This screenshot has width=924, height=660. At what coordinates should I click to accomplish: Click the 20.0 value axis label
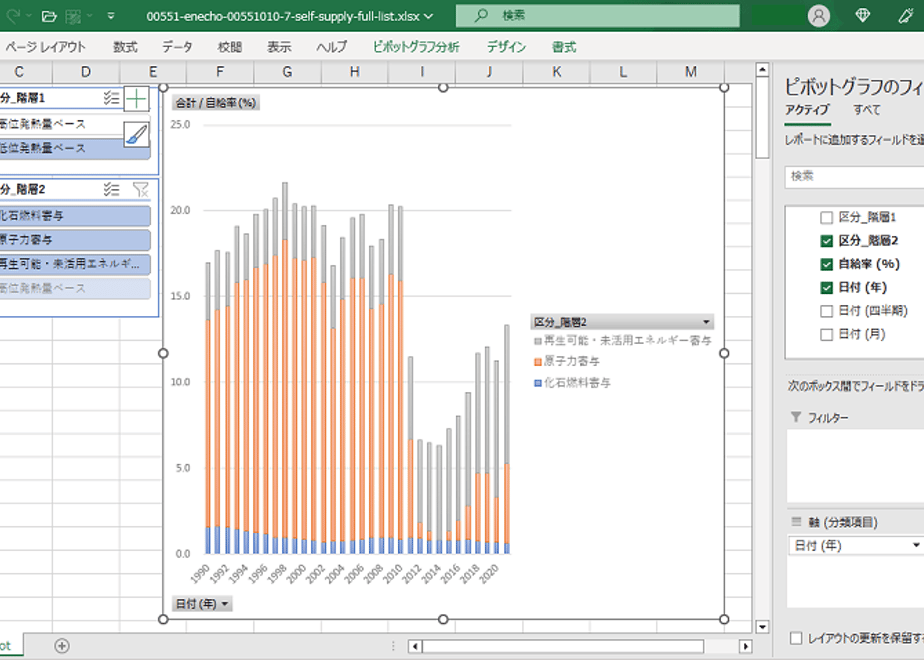pos(180,210)
